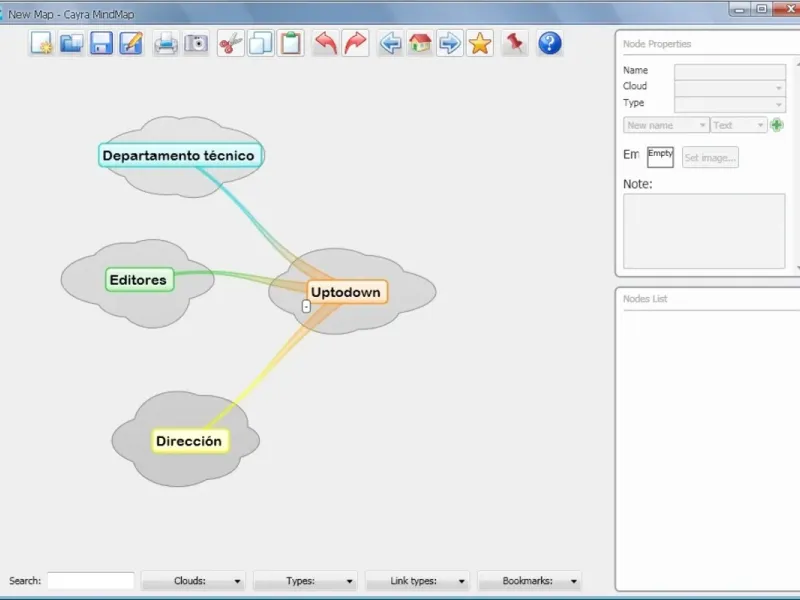Viewport: 800px width, 600px height.
Task: Collapse the Uptodown node with its minus toggle
Action: [306, 306]
